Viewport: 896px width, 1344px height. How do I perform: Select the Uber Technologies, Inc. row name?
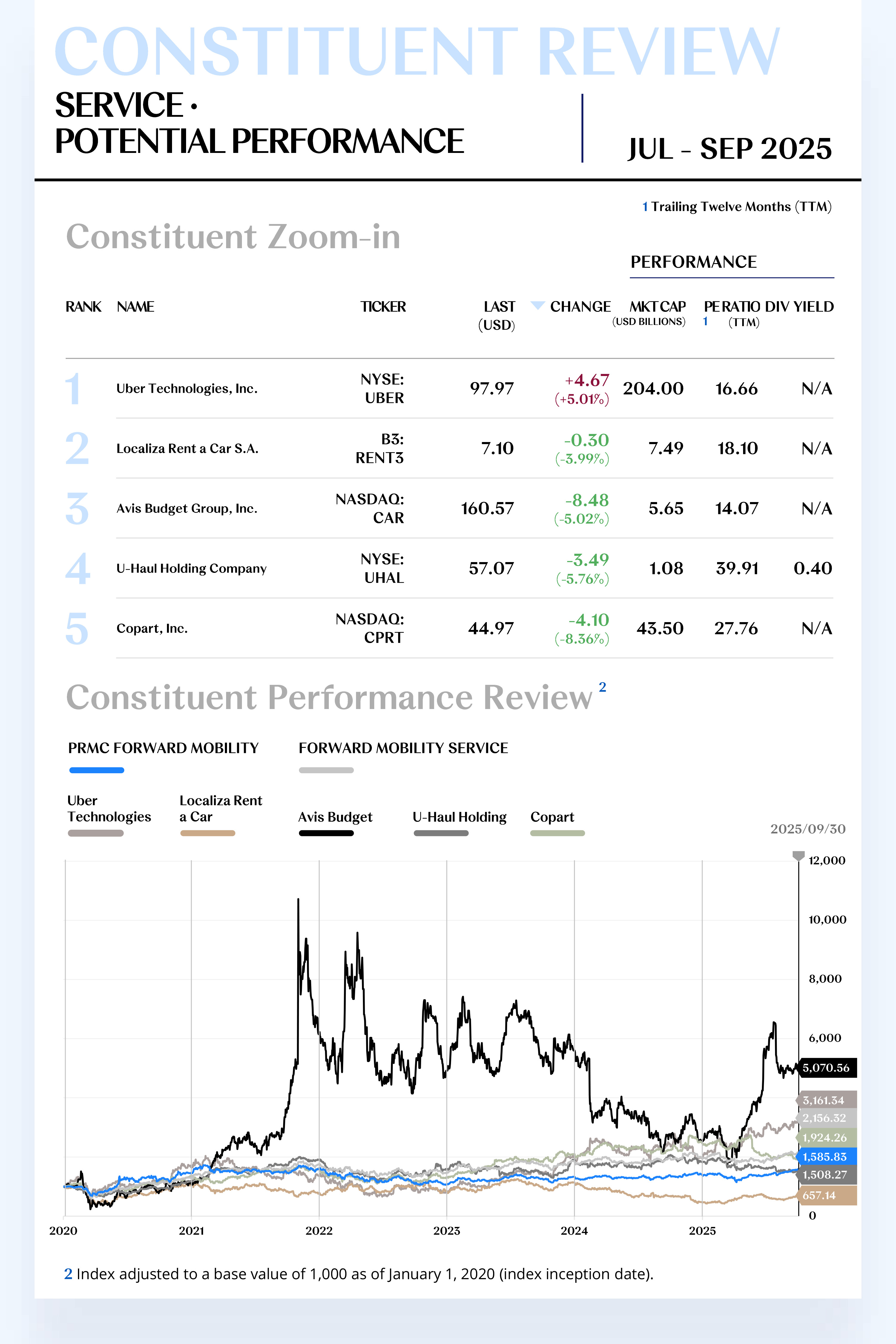point(187,389)
